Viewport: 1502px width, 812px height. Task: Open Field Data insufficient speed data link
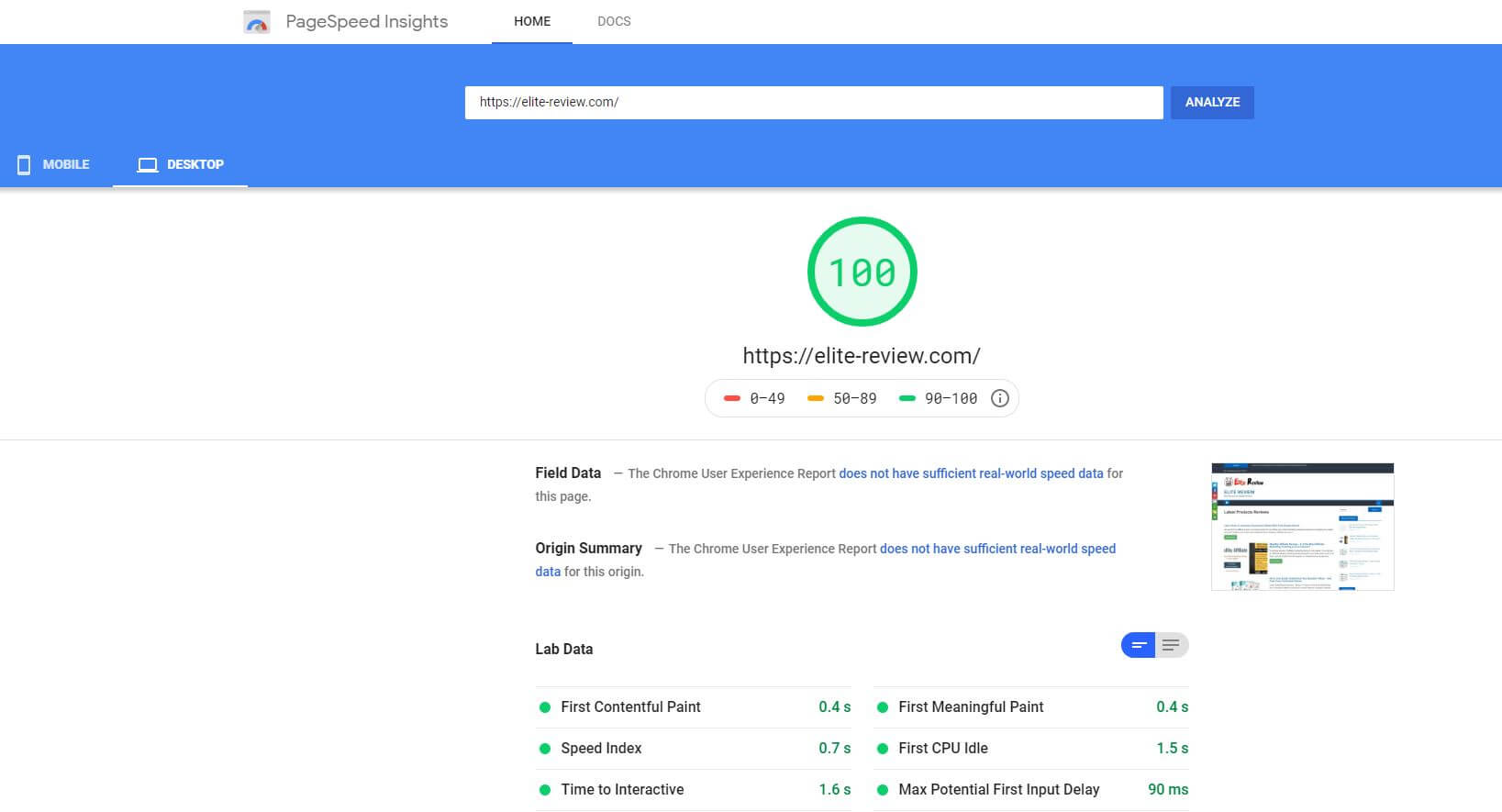tap(971, 473)
